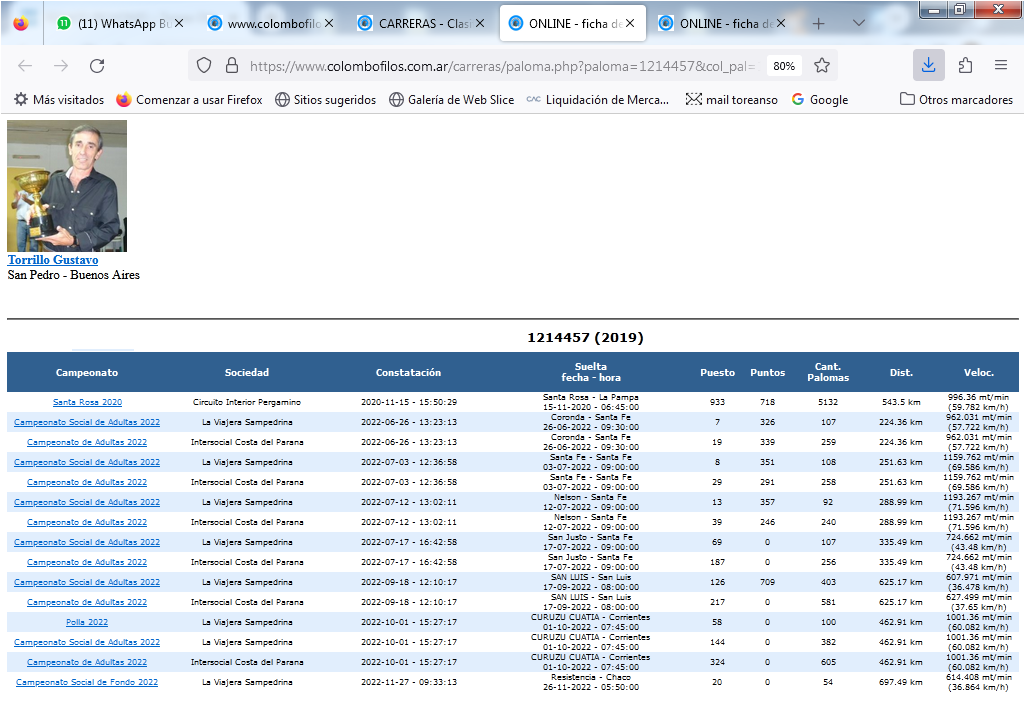
Task: Close the www.colombofilos tab
Action: (x=329, y=23)
